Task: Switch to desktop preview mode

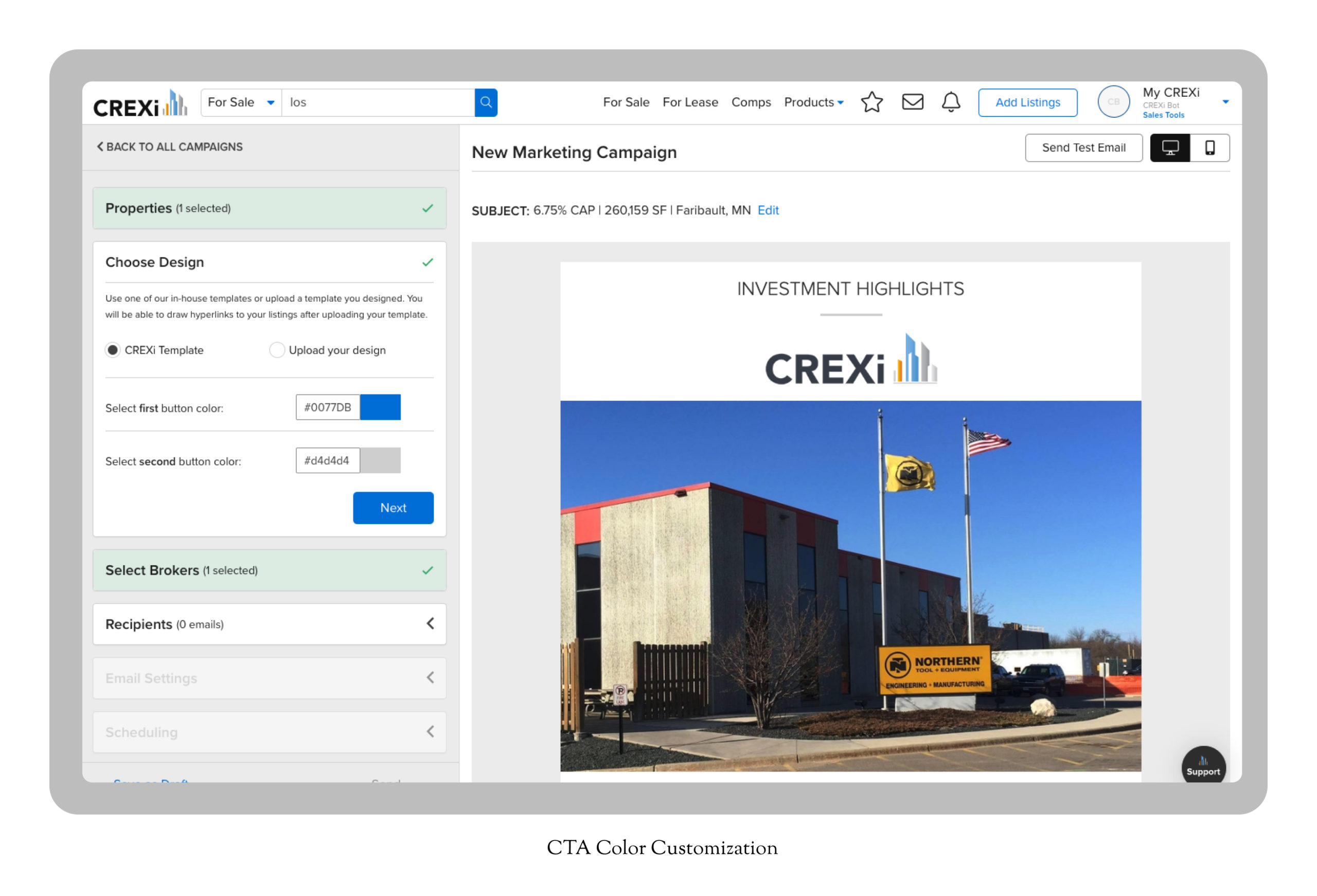Action: coord(1170,148)
